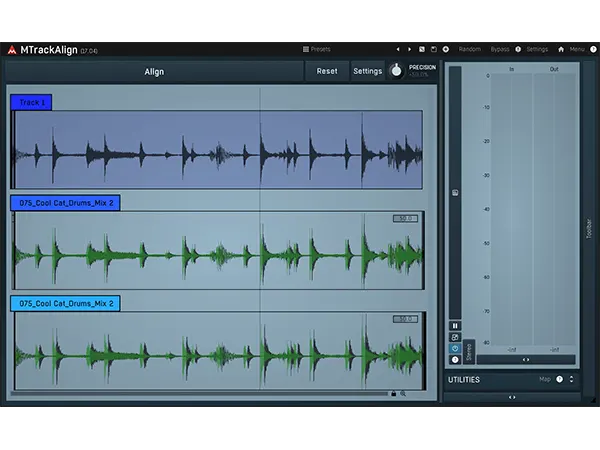Click the Track 1 waveform display

coord(217,150)
